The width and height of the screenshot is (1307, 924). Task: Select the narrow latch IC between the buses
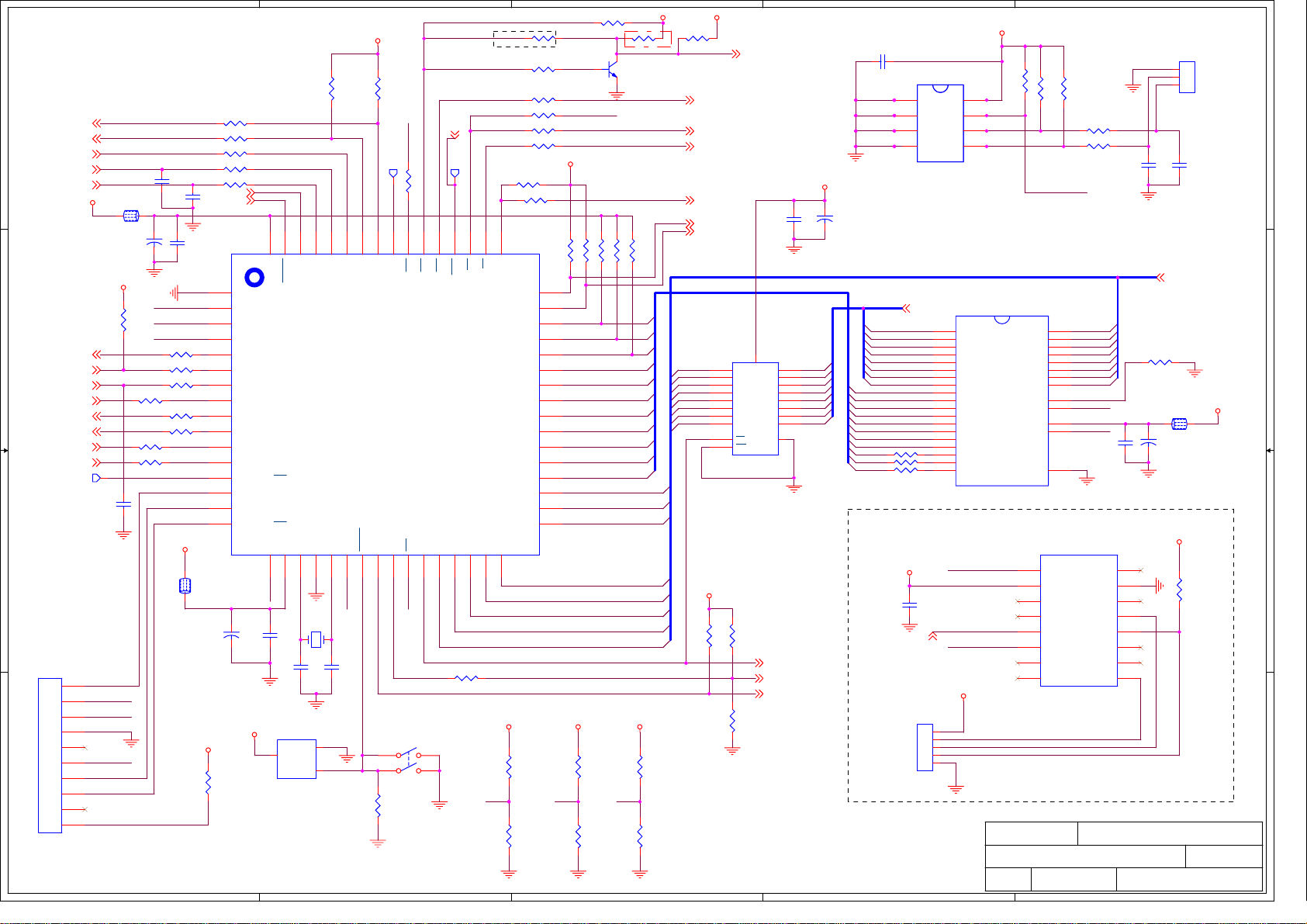click(756, 408)
